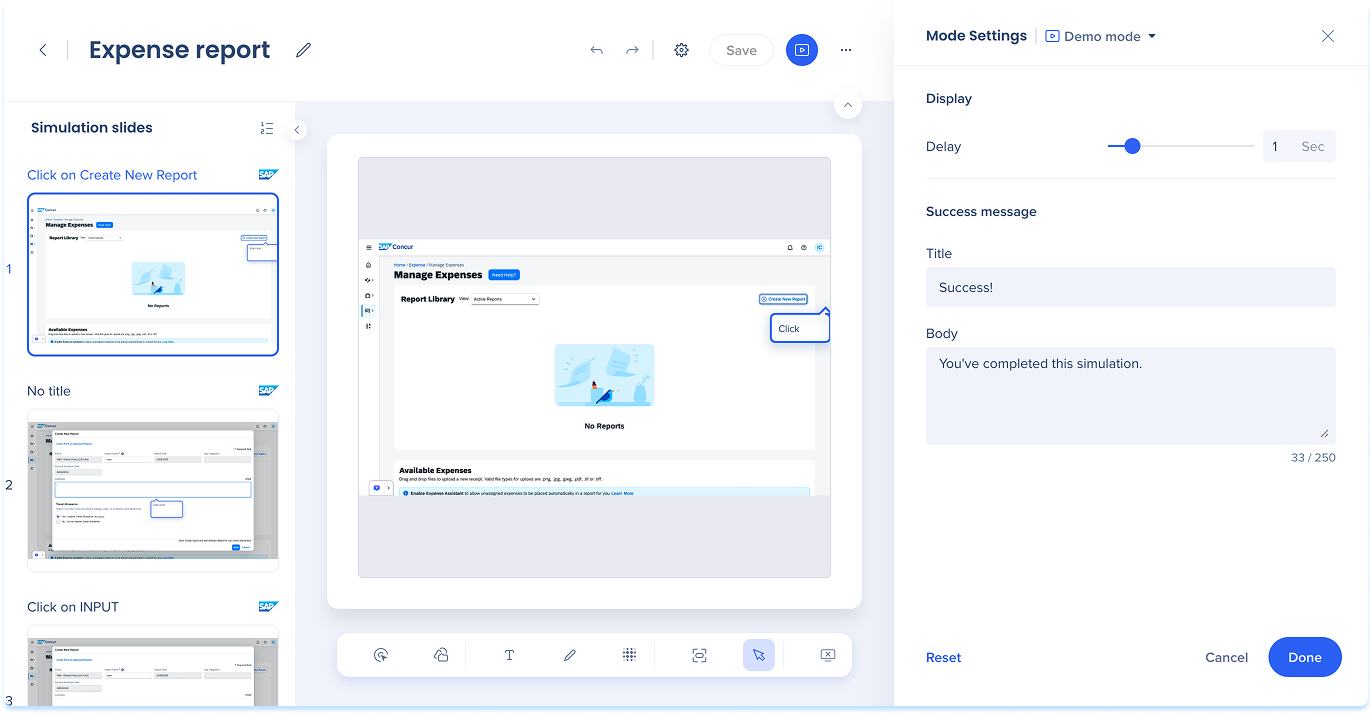Click the blue play preview button

click(x=801, y=50)
